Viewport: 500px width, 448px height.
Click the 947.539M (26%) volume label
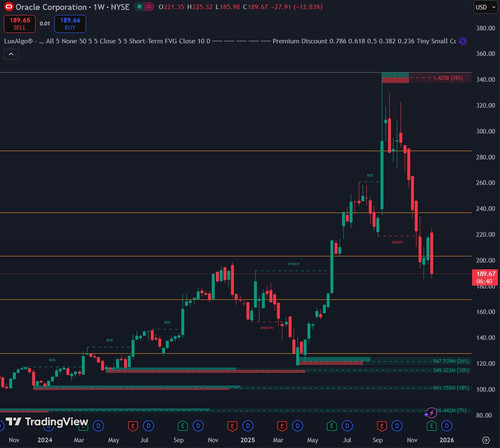[451, 361]
